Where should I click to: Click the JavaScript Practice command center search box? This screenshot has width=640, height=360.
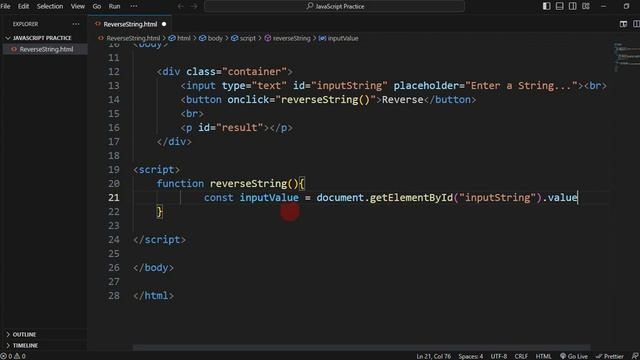tap(334, 6)
